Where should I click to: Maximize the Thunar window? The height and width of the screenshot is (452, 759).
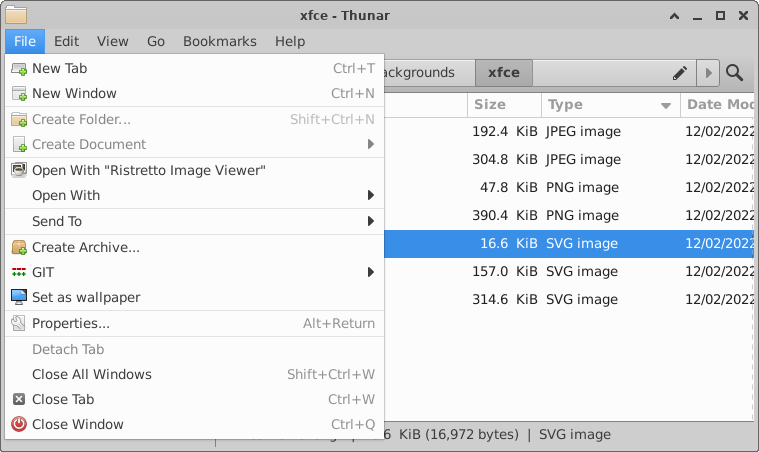click(x=720, y=15)
